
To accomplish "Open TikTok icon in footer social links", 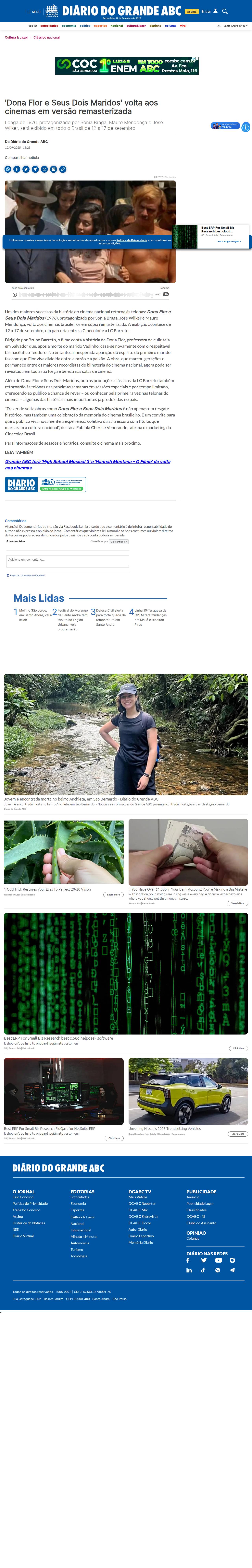I will tap(203, 1270).
